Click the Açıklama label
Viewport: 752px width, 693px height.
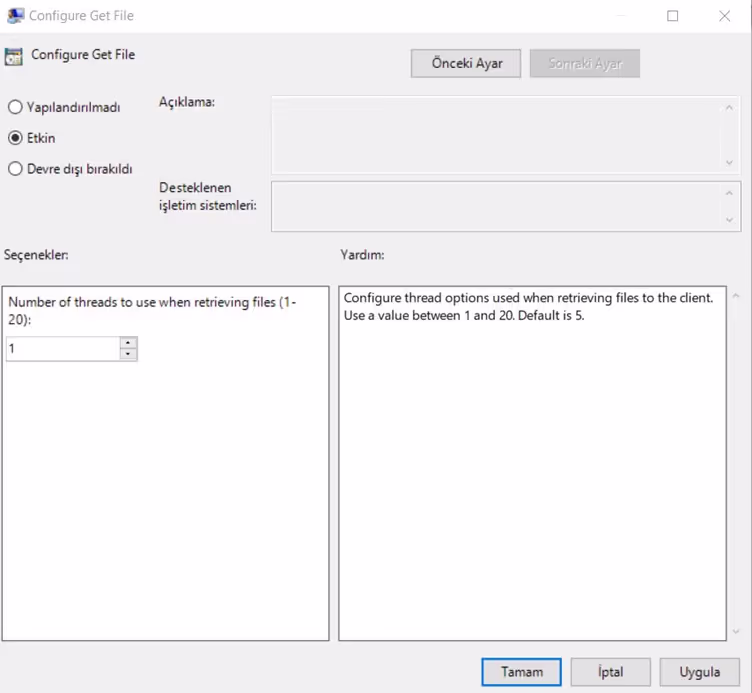tap(187, 102)
